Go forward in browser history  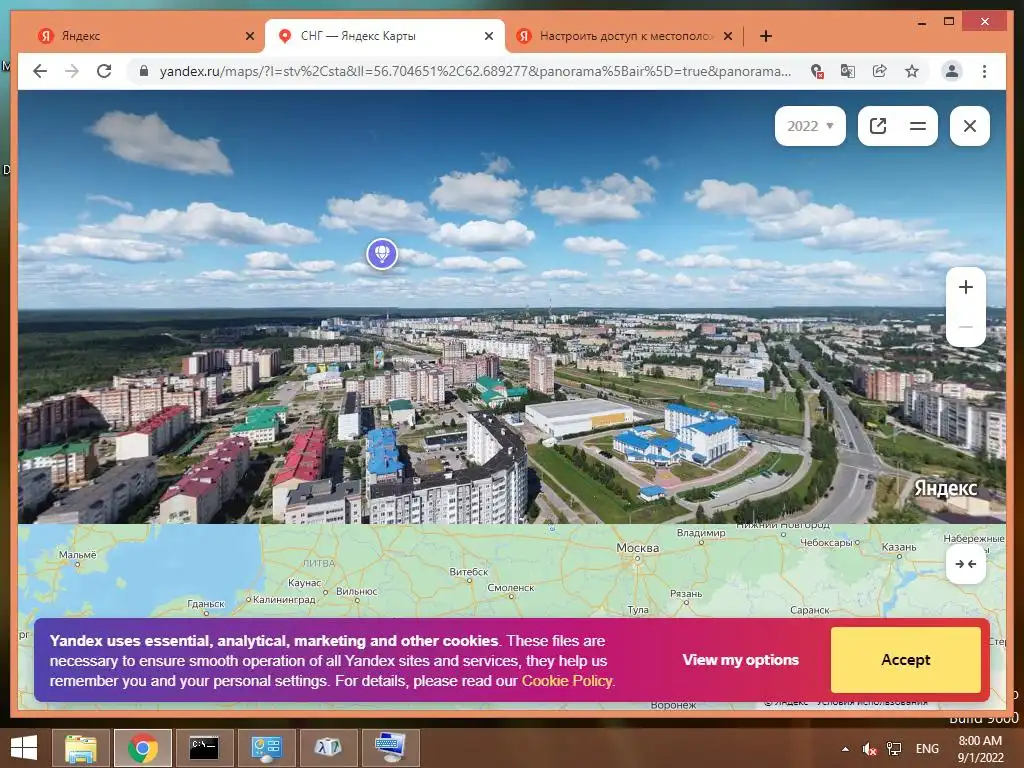(72, 71)
